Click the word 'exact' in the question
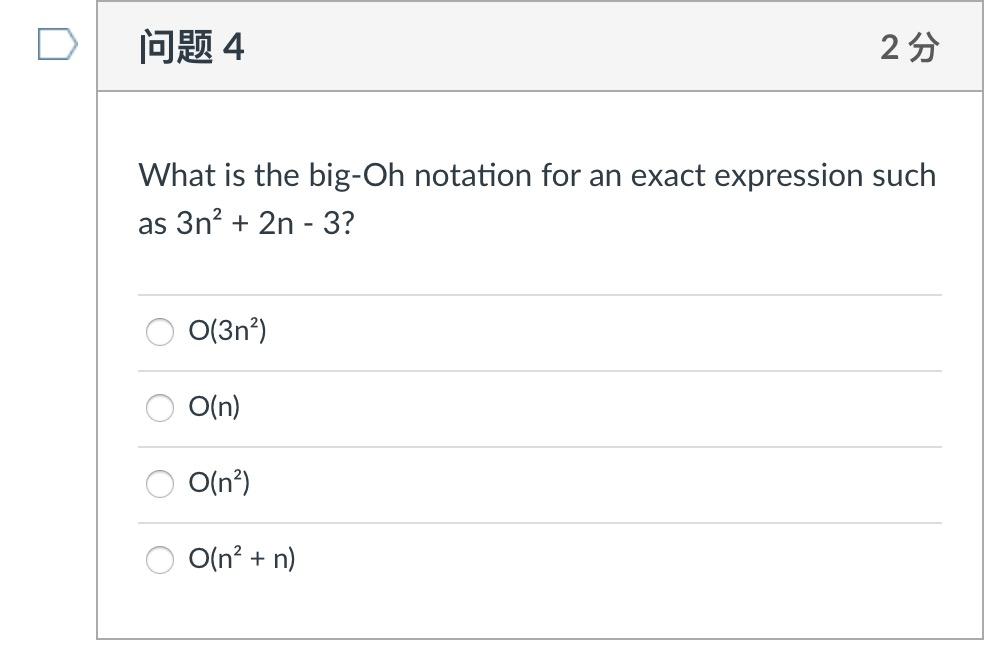 (668, 175)
